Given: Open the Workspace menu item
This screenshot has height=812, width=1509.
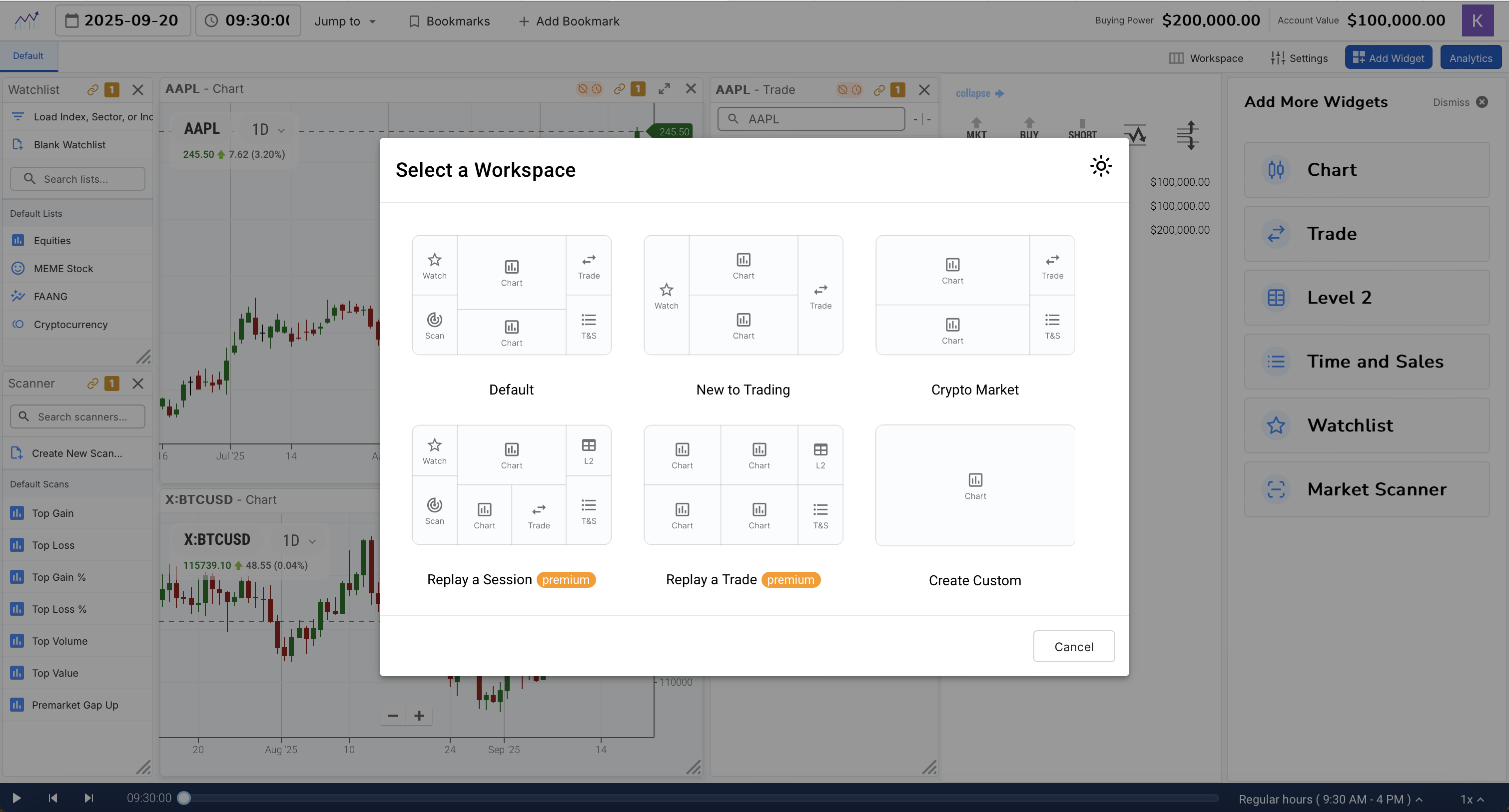Looking at the screenshot, I should coord(1206,58).
